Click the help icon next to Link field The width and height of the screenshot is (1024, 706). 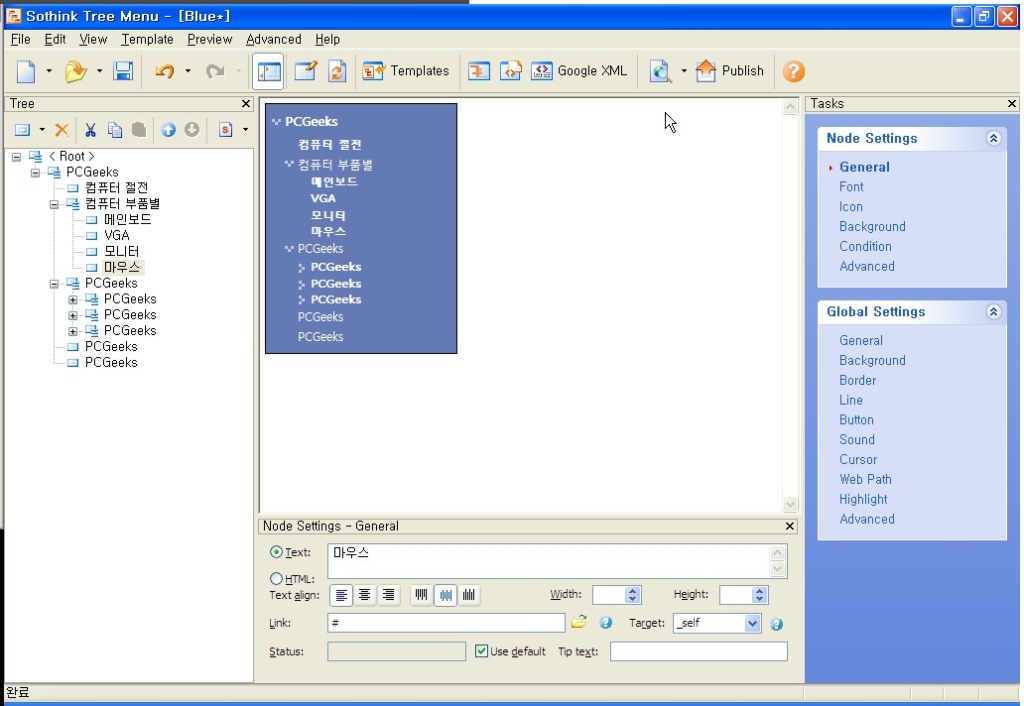[606, 622]
